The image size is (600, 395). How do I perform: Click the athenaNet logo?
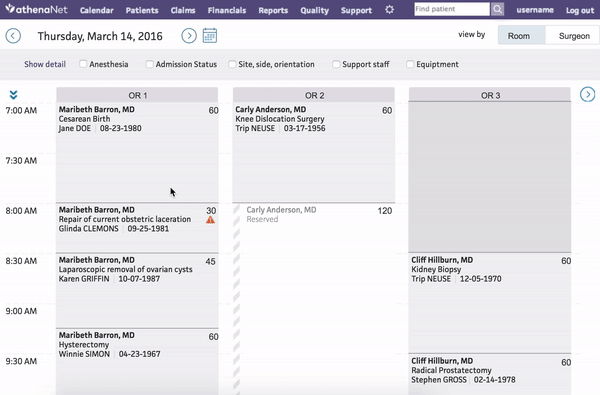point(37,9)
